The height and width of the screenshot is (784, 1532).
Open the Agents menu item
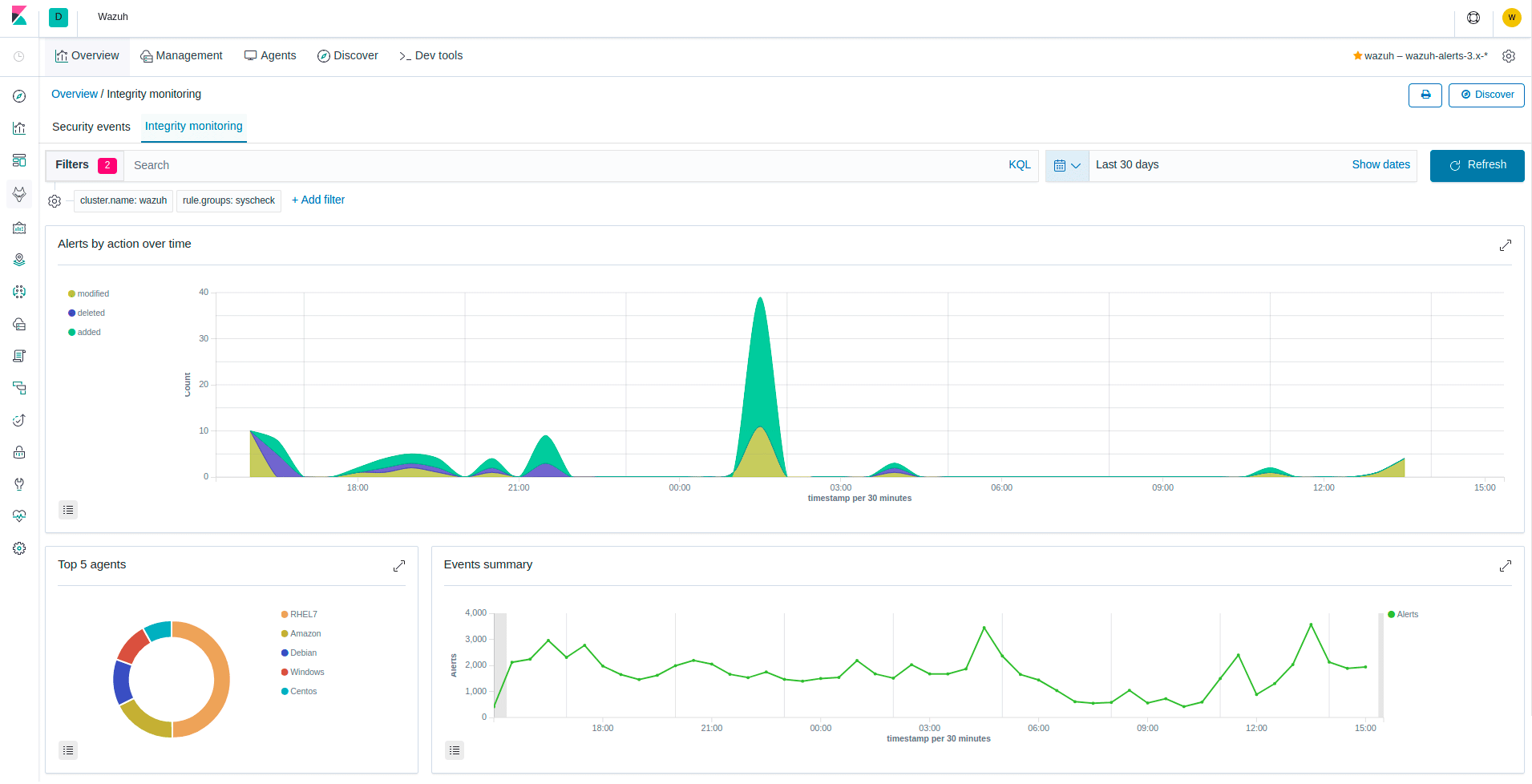tap(270, 55)
